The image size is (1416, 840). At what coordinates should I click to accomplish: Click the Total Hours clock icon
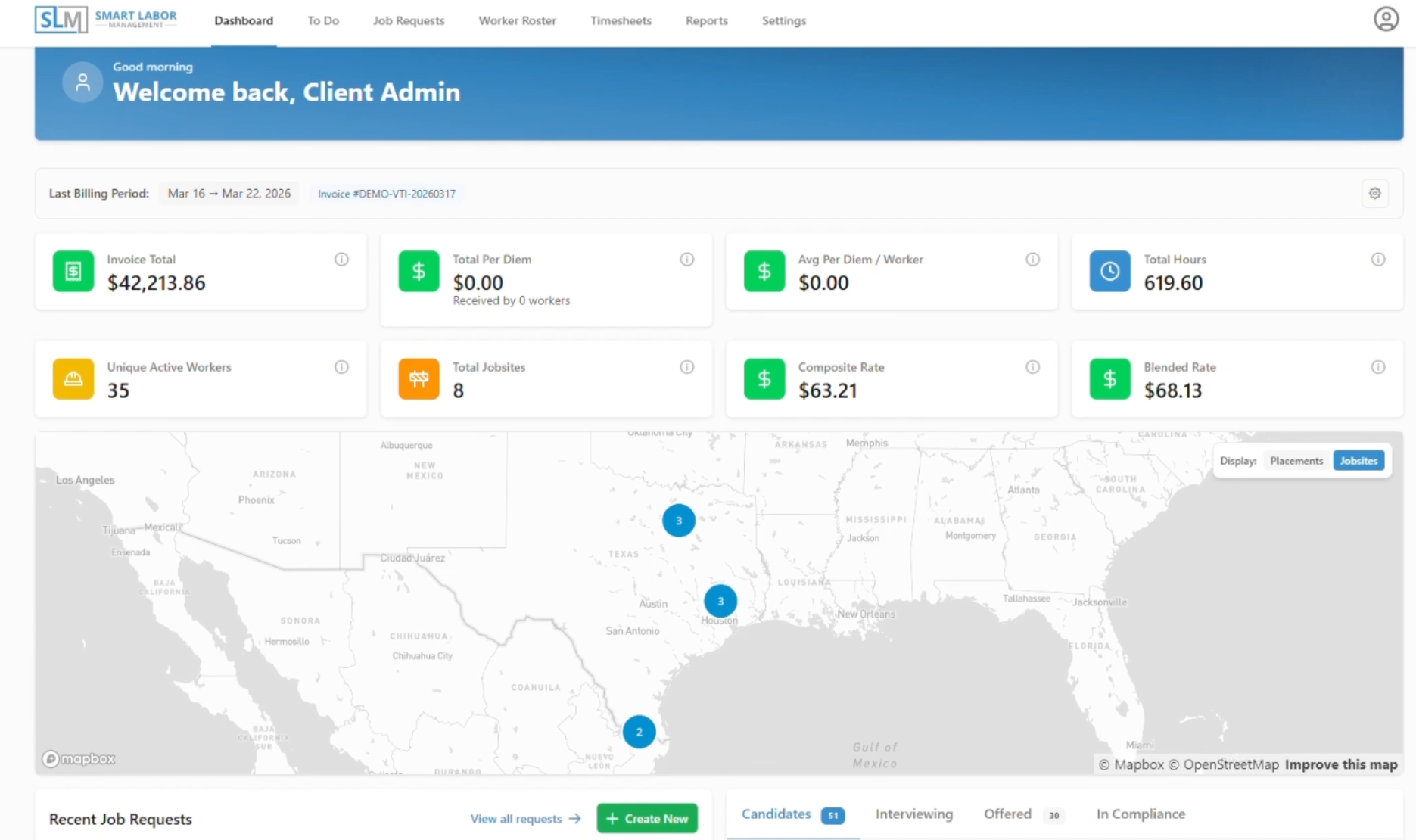pyautogui.click(x=1109, y=271)
